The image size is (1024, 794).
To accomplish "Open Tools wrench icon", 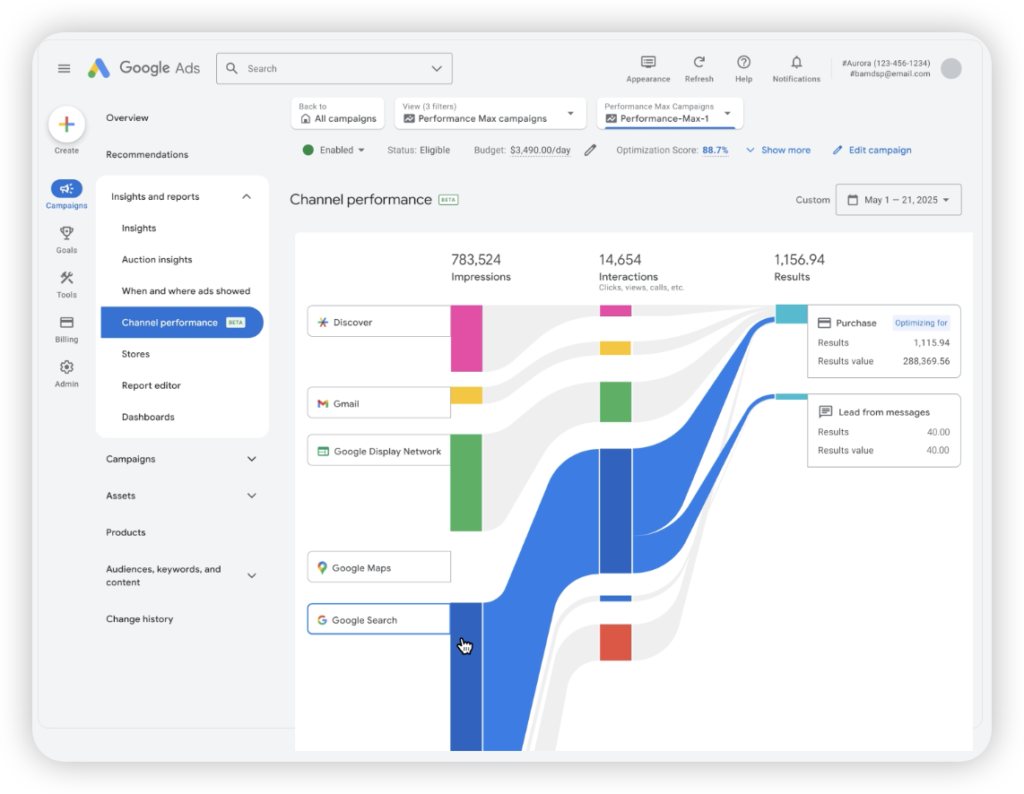I will (67, 278).
